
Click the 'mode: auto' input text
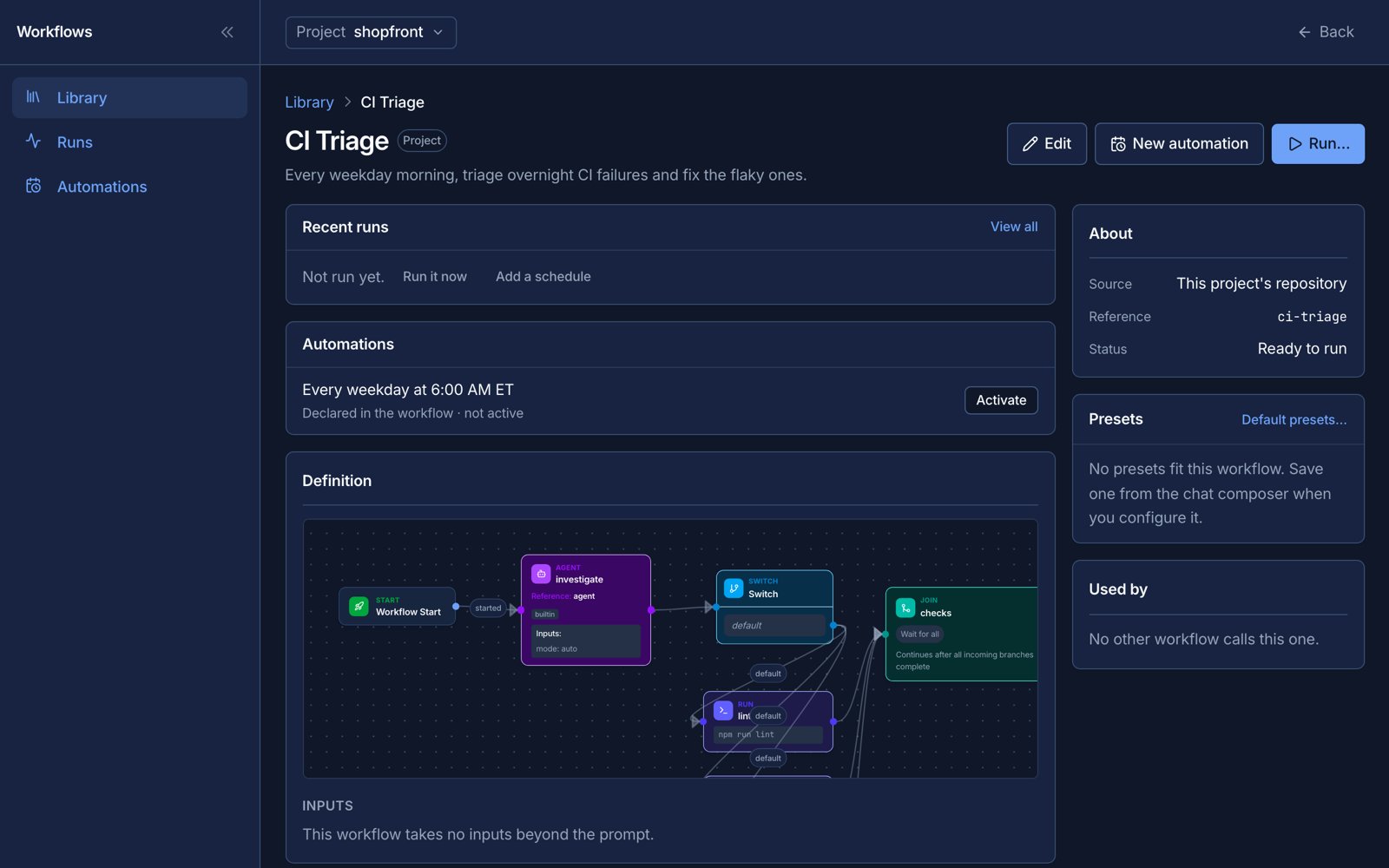[x=556, y=648]
